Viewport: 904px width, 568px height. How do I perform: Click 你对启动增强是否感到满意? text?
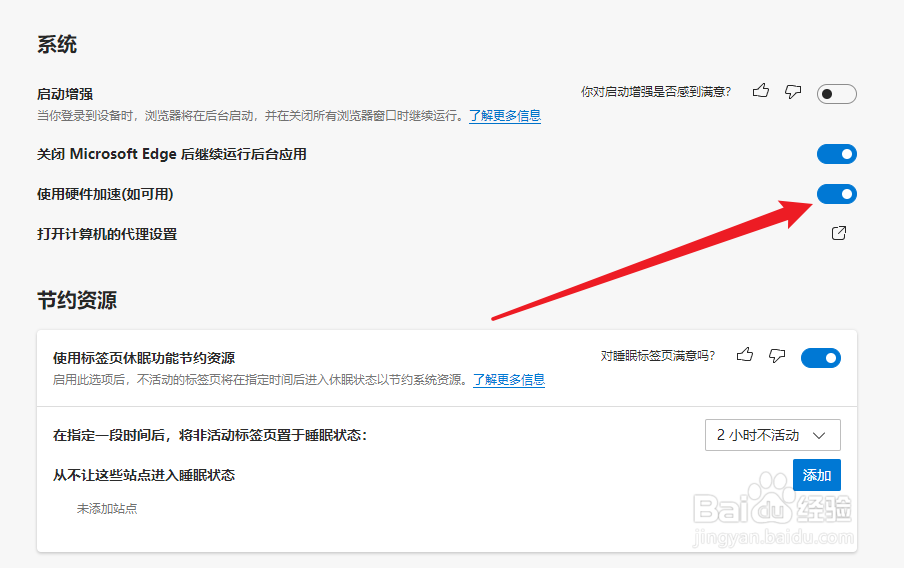656,92
